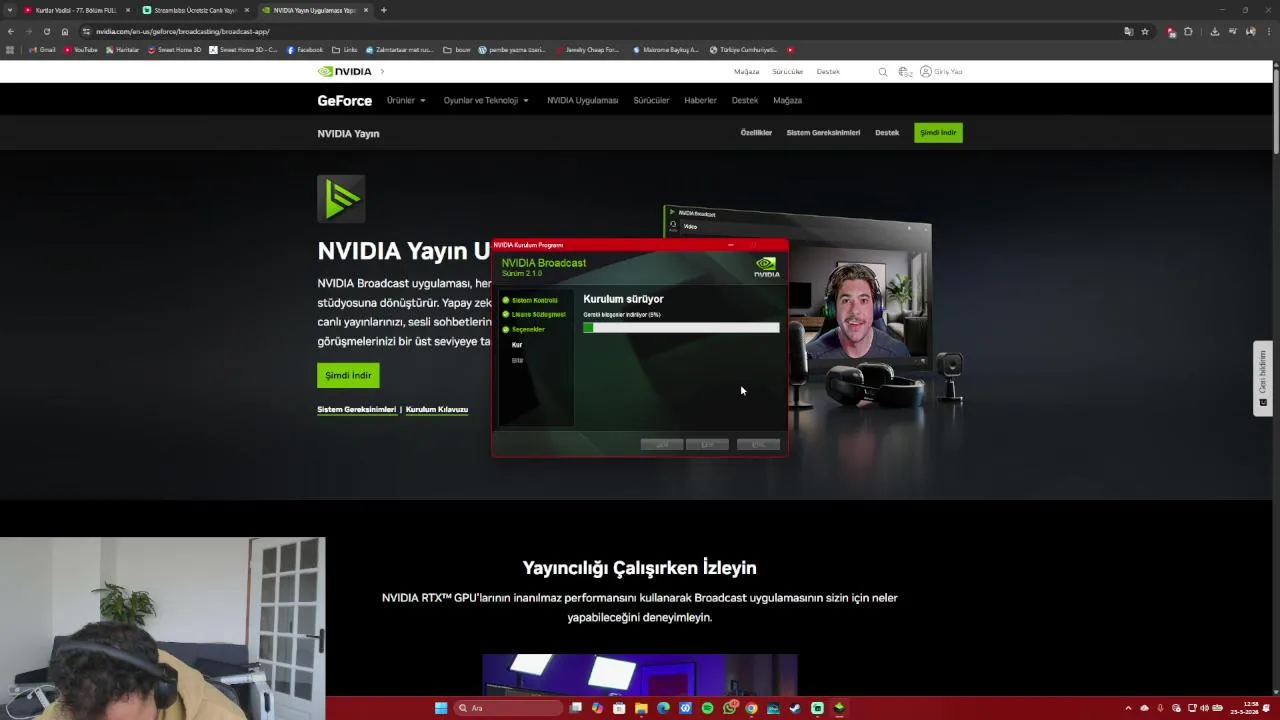
Task: Bookmark this page with the star icon
Action: coord(1145,31)
